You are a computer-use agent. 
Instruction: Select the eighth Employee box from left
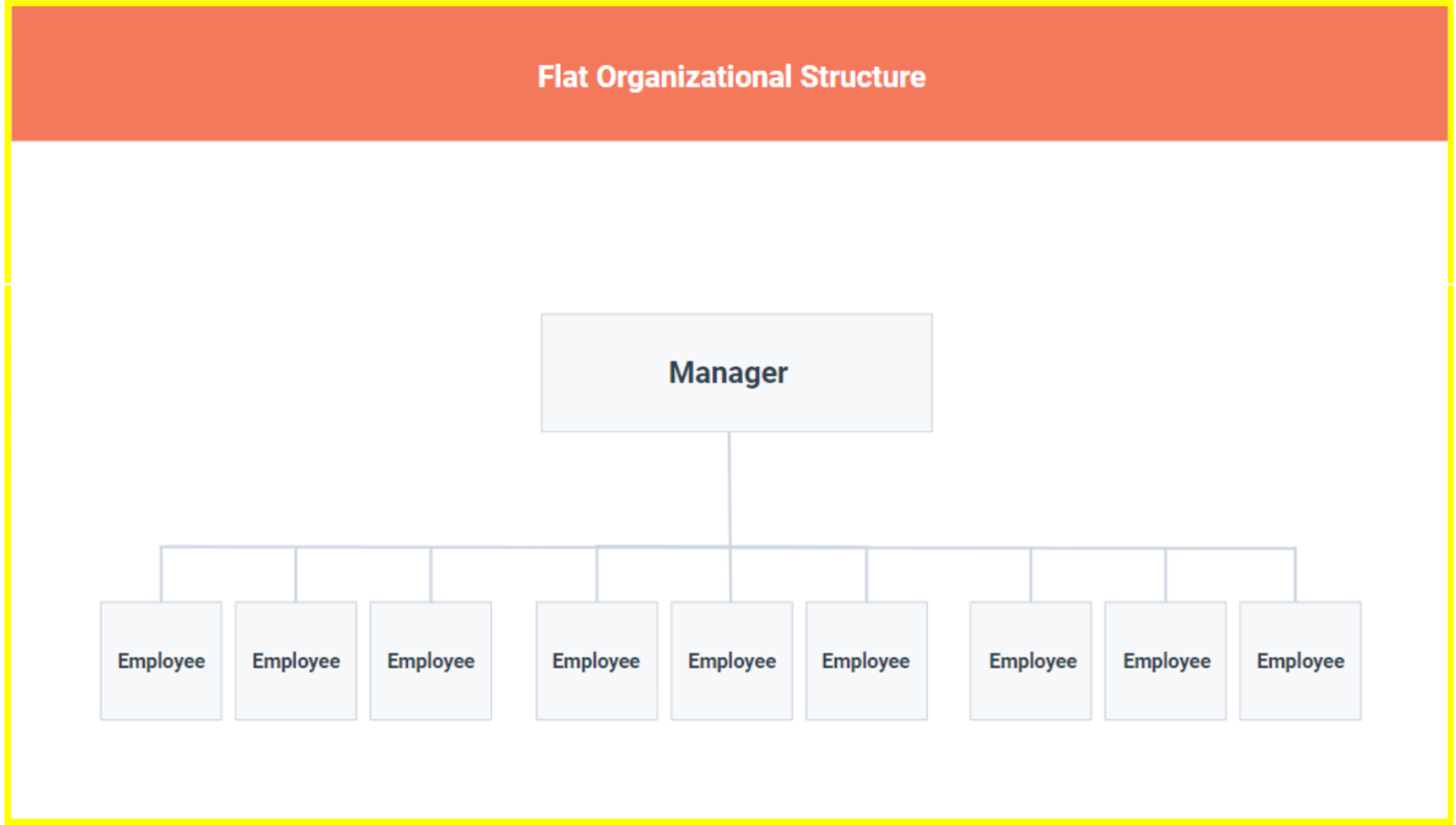point(1165,660)
